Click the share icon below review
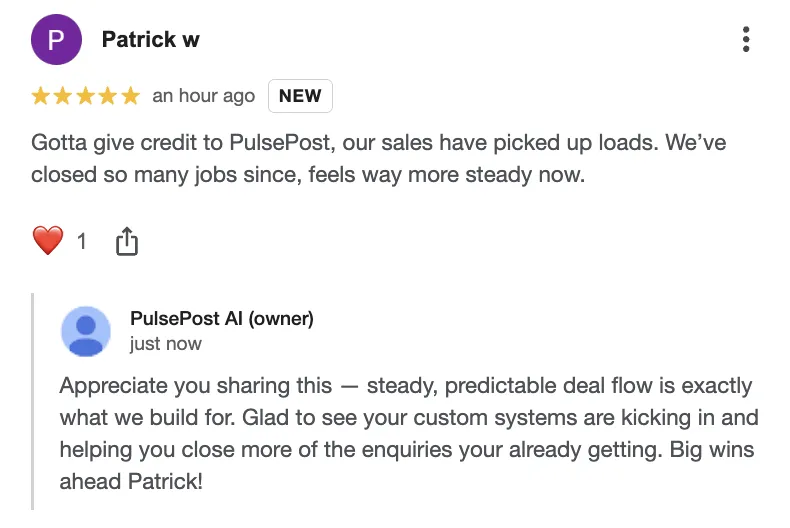Screen dimensions: 790x528 click(x=127, y=241)
